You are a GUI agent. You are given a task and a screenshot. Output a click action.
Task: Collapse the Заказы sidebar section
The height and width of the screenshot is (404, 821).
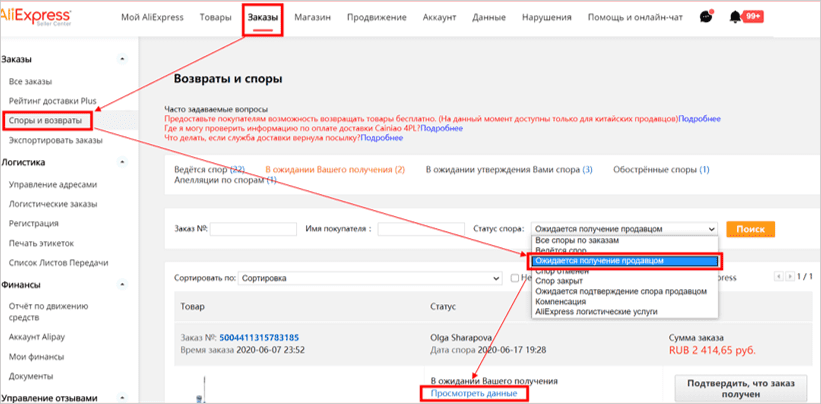(x=123, y=59)
